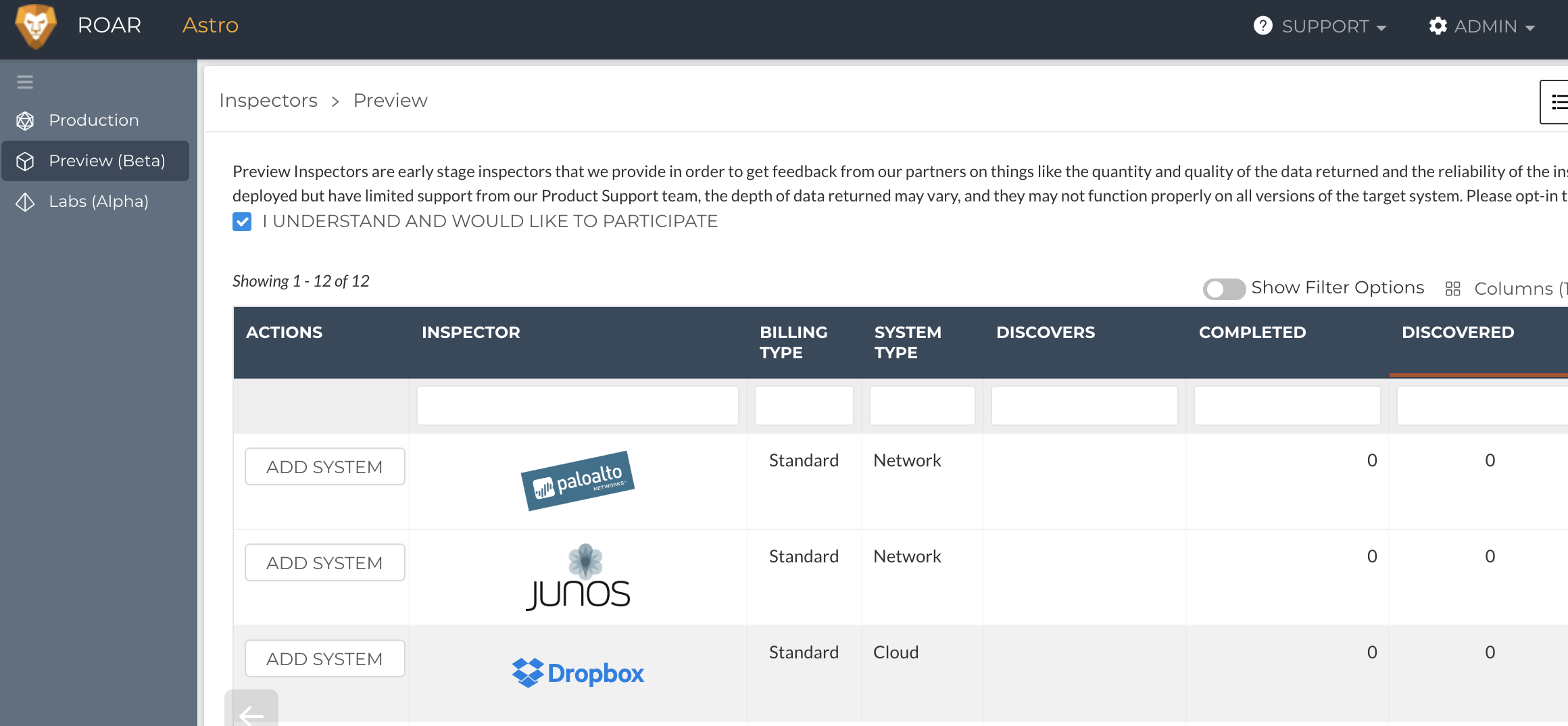Click Standard billing type in the Dropbox row
The height and width of the screenshot is (726, 1568).
pyautogui.click(x=804, y=652)
